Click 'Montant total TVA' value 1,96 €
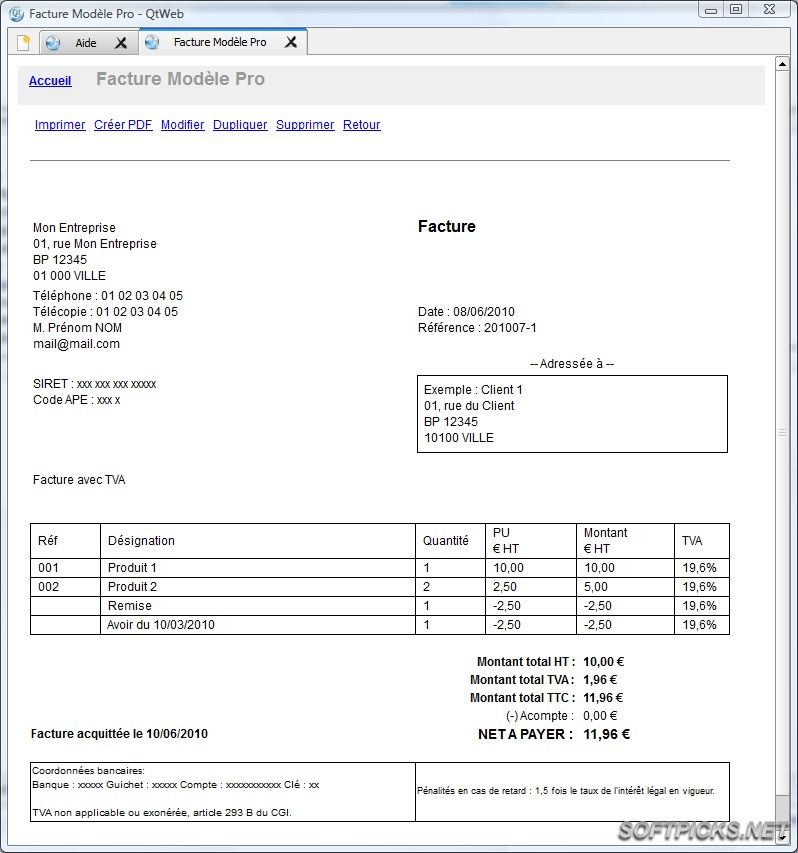This screenshot has height=853, width=798. tap(600, 679)
